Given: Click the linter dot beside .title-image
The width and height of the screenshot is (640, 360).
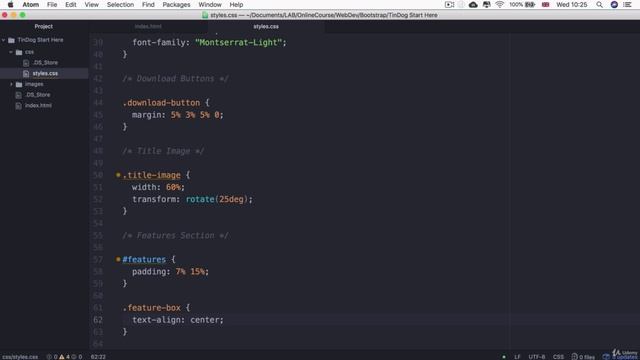Looking at the screenshot, I should pos(118,175).
